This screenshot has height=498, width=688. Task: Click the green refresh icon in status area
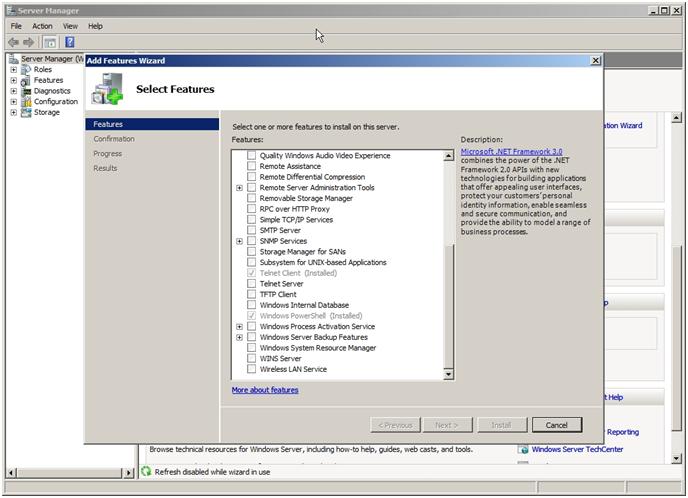pos(146,472)
